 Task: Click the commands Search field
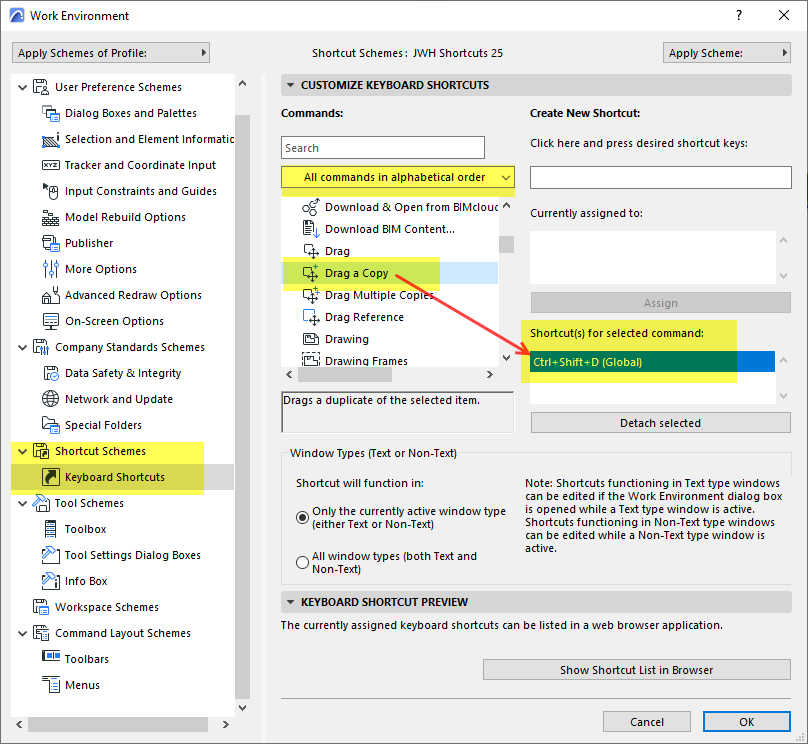pyautogui.click(x=383, y=148)
